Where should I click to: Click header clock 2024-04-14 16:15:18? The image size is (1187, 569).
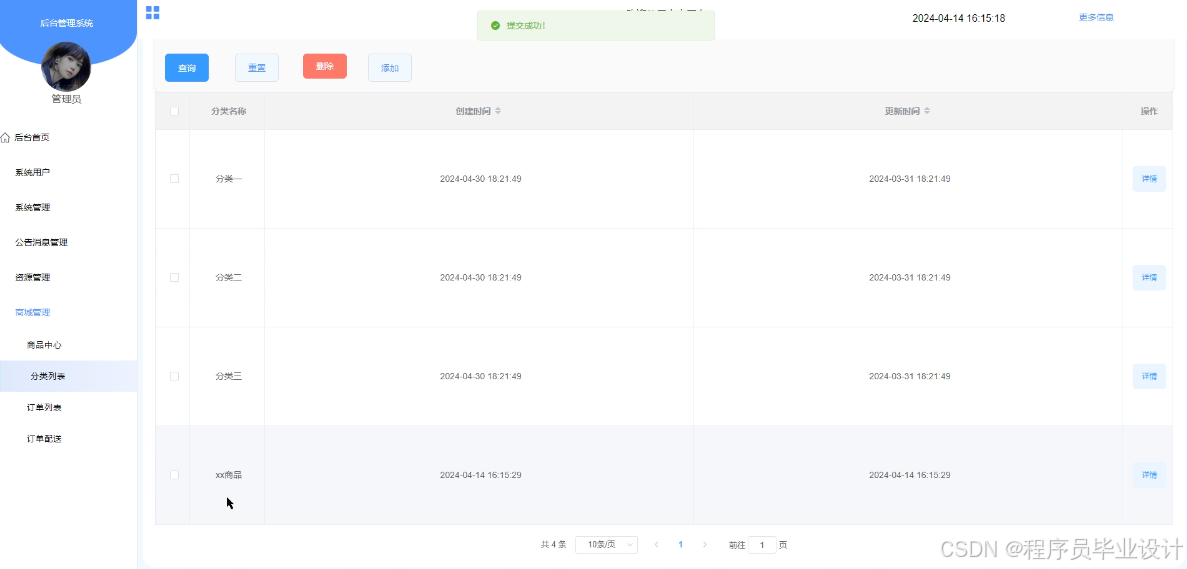958,18
